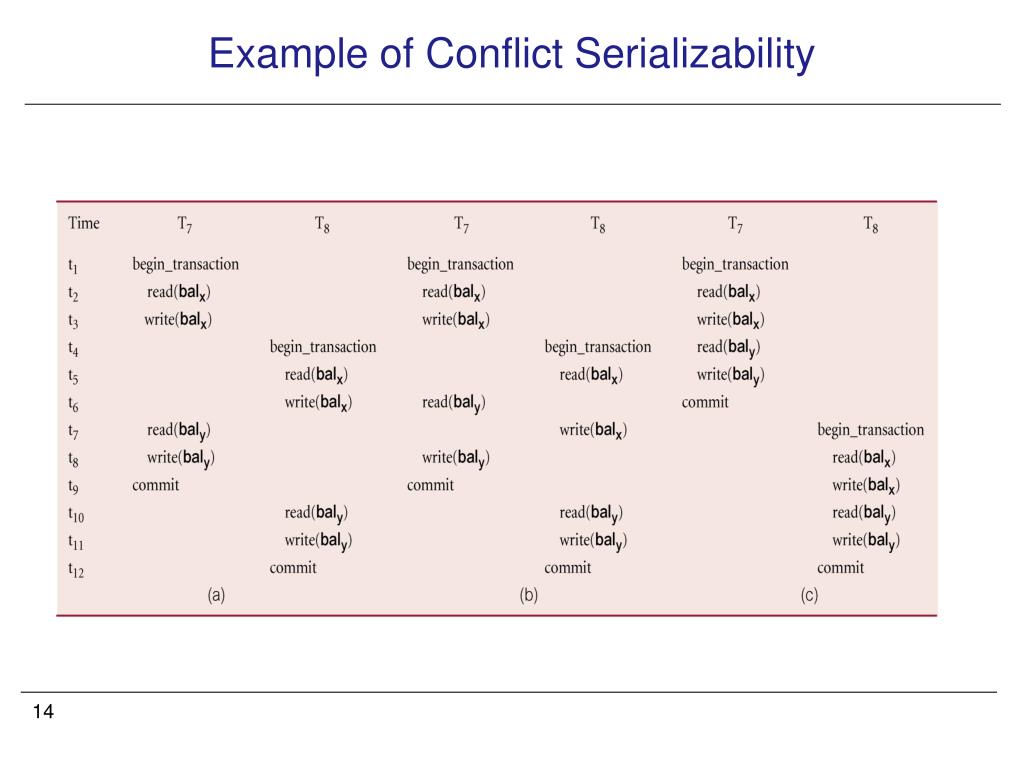Click 'commit' at t12 in schedule (b)
This screenshot has height=768, width=1024.
[x=568, y=568]
